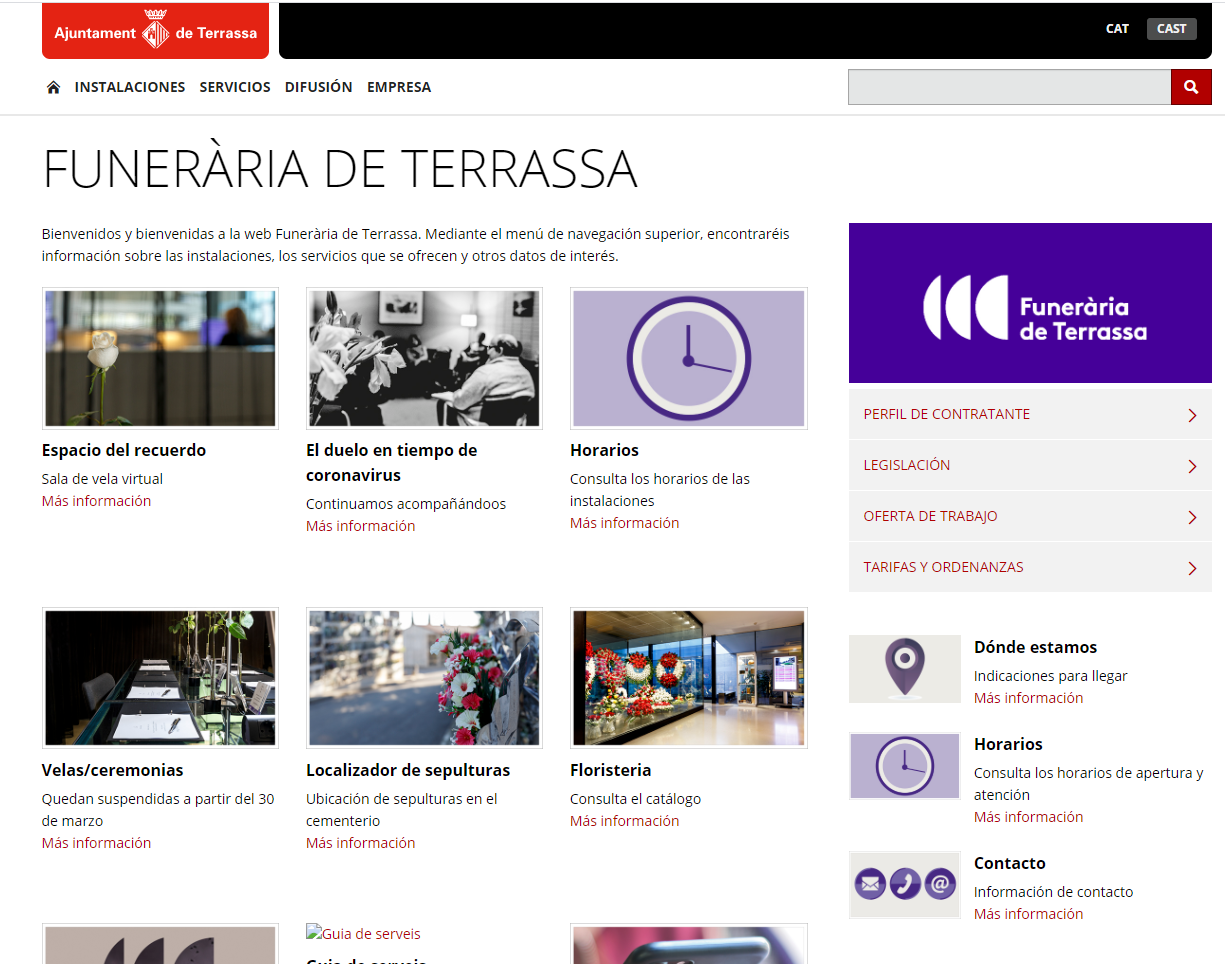Click the text 'Continuamos acompañándoos'
The image size is (1225, 964).
point(406,504)
